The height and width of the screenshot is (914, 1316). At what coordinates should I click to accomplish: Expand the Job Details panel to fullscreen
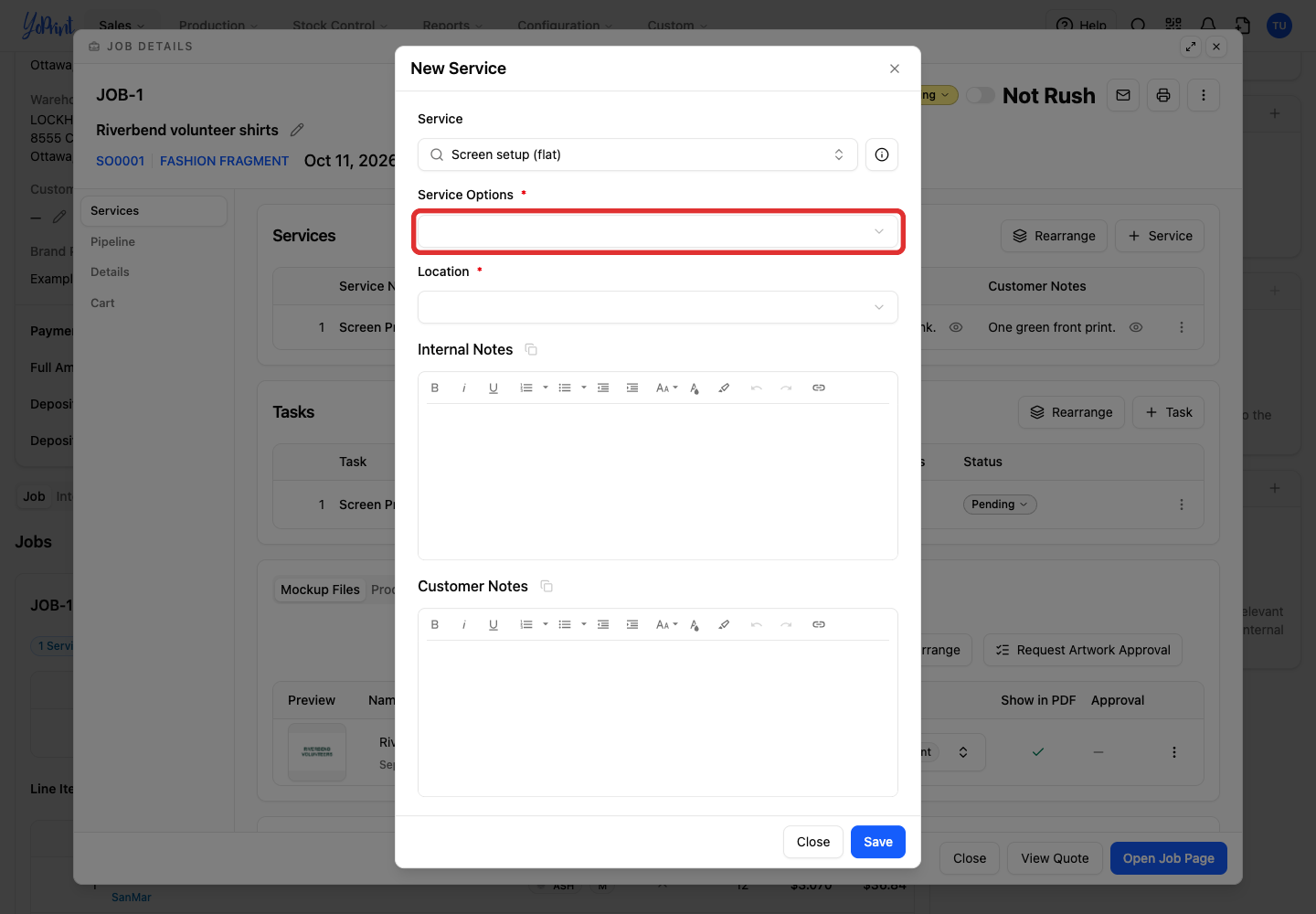1191,47
